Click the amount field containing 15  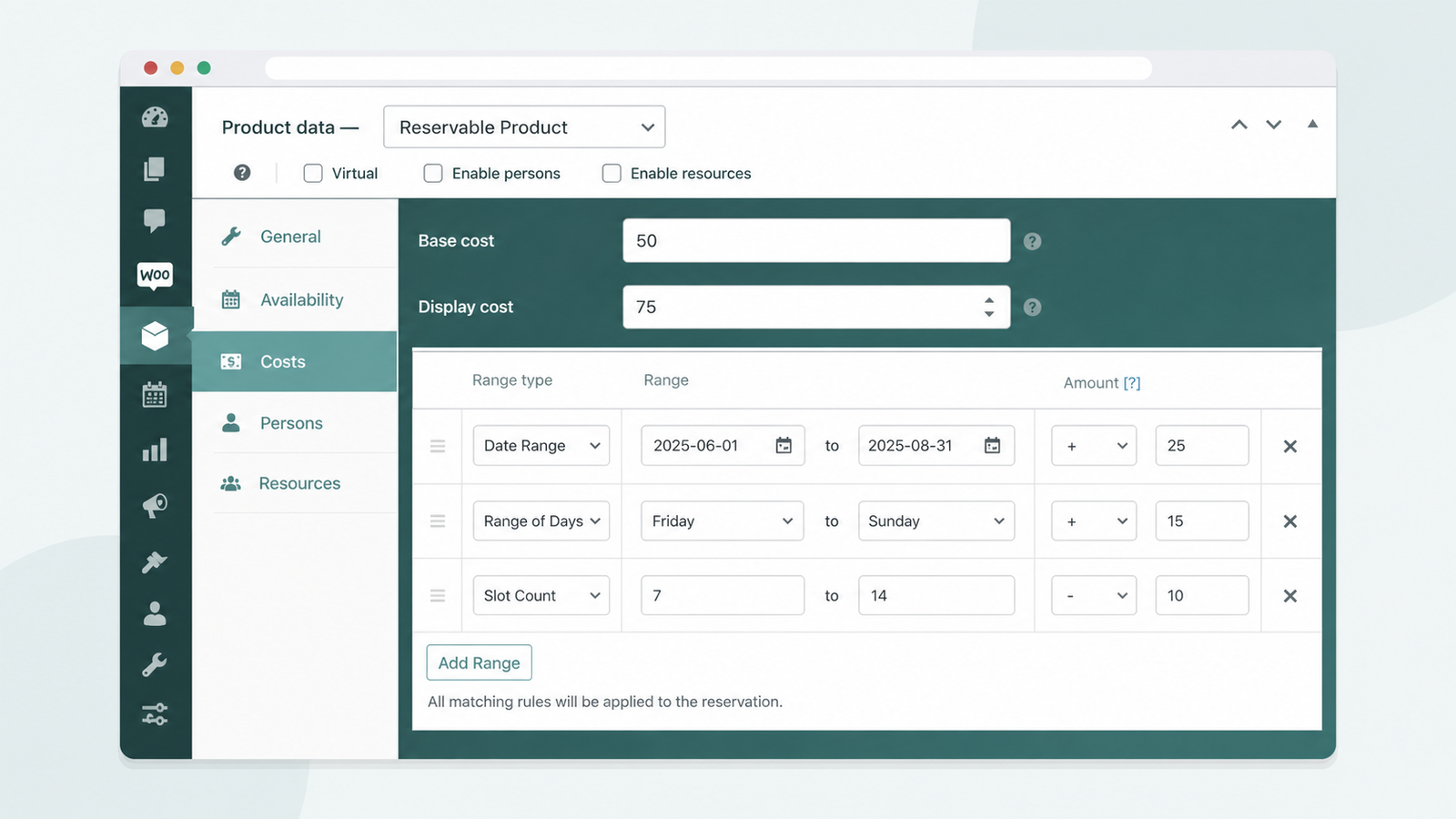click(x=1202, y=521)
